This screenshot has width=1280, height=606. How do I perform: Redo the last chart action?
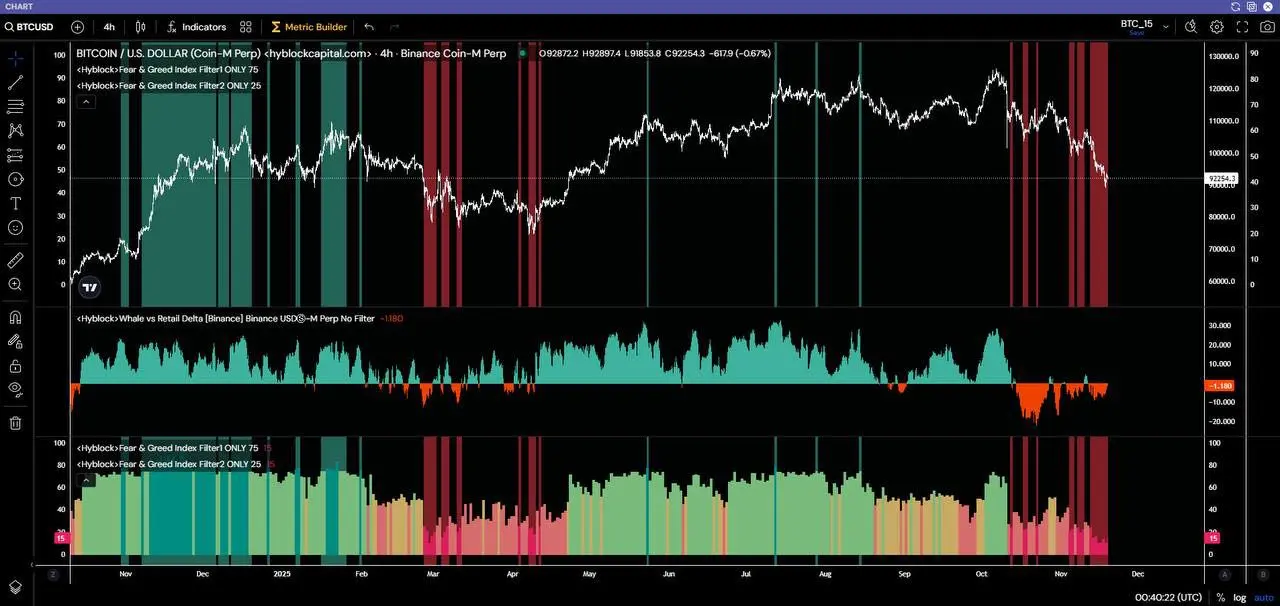(x=394, y=27)
